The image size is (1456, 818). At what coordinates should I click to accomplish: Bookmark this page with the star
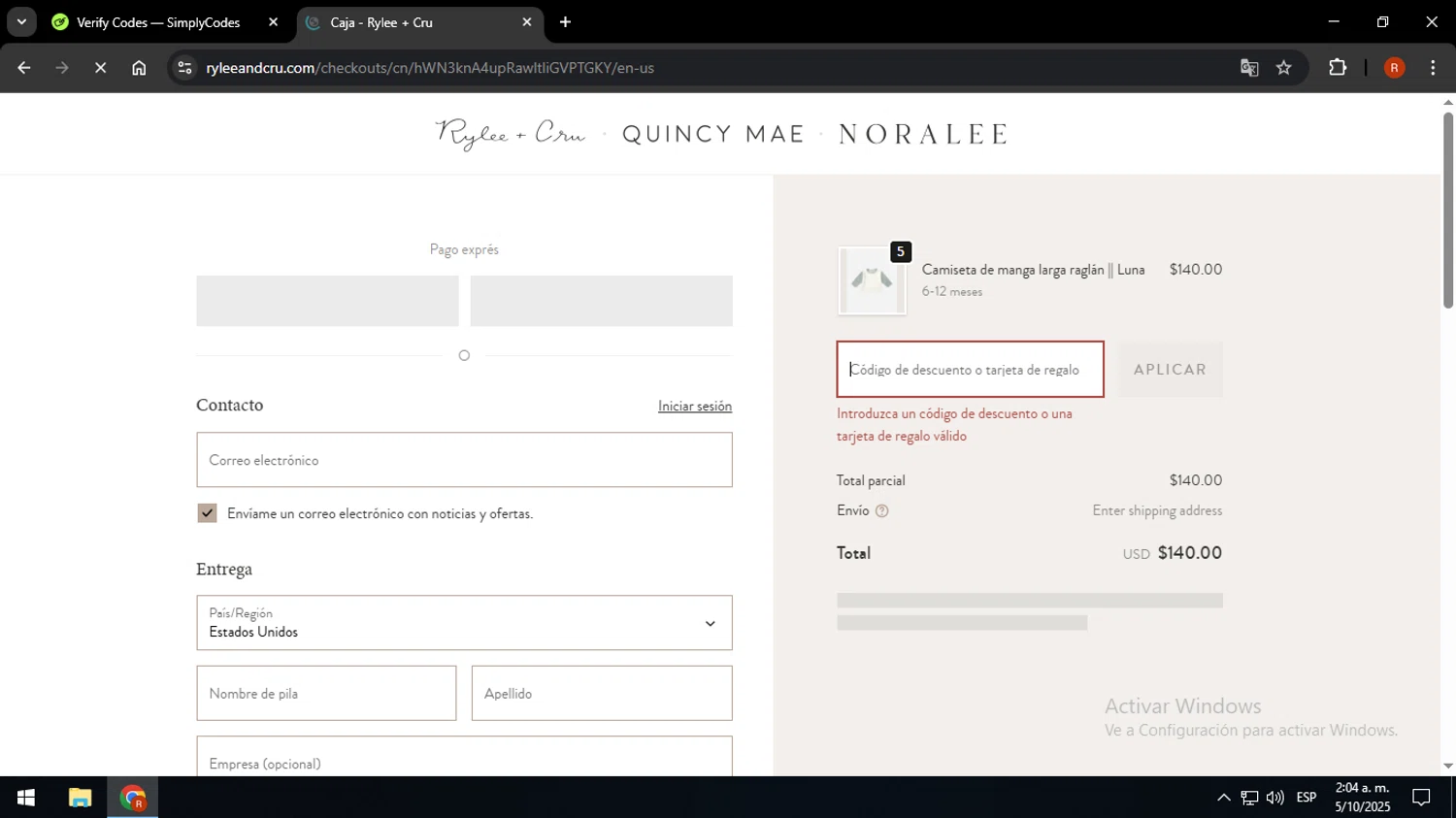tap(1284, 68)
